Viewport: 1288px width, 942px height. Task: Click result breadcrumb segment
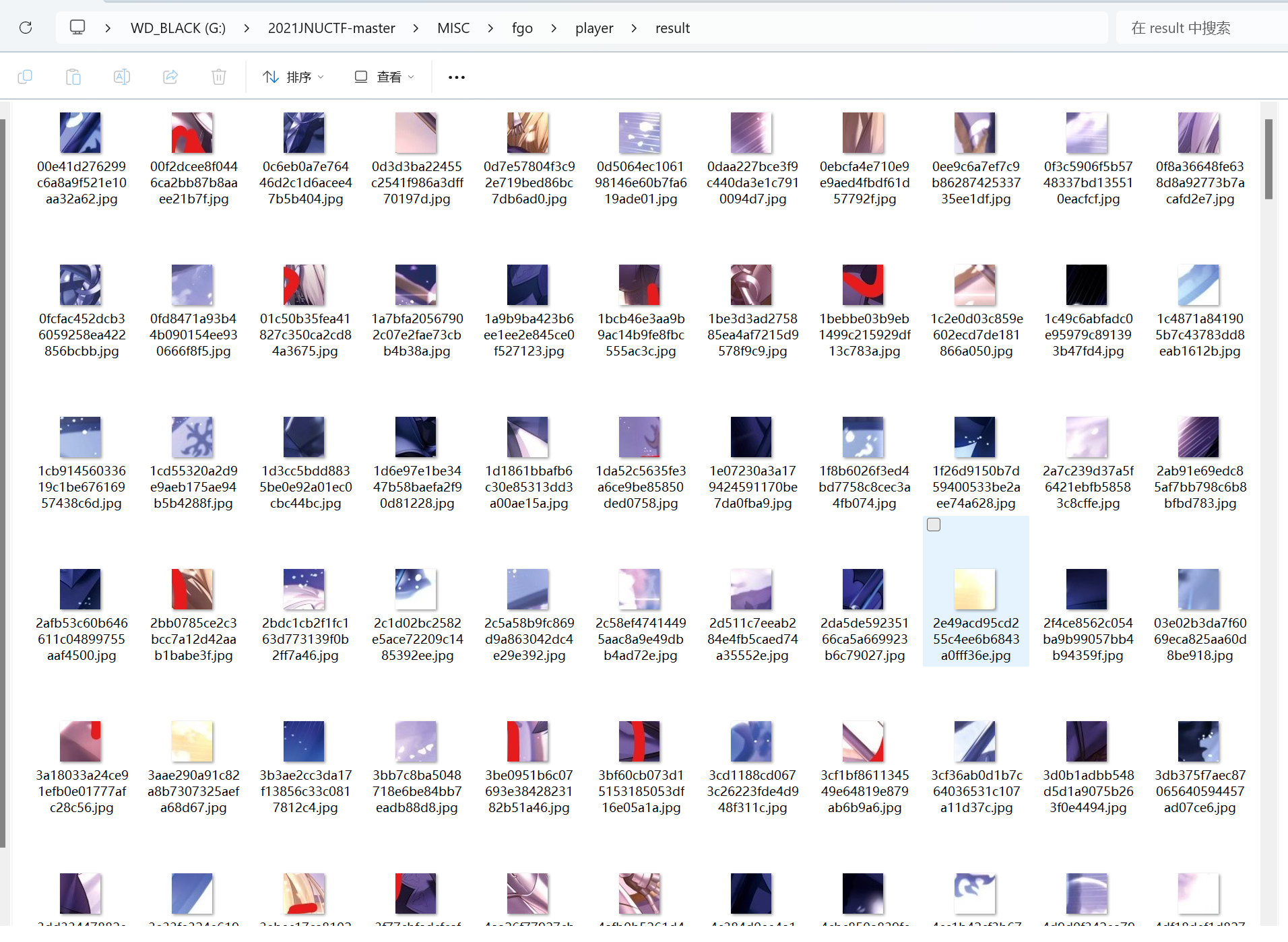(x=672, y=28)
